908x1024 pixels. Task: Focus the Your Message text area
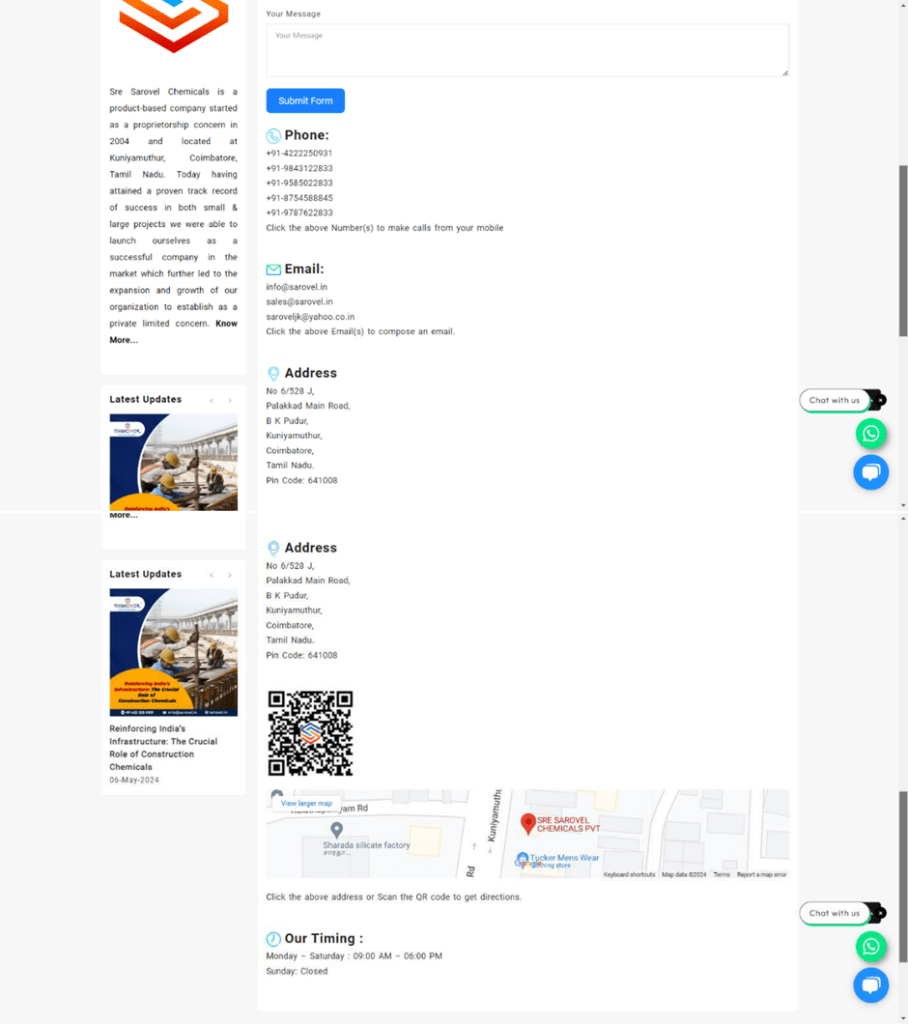527,50
